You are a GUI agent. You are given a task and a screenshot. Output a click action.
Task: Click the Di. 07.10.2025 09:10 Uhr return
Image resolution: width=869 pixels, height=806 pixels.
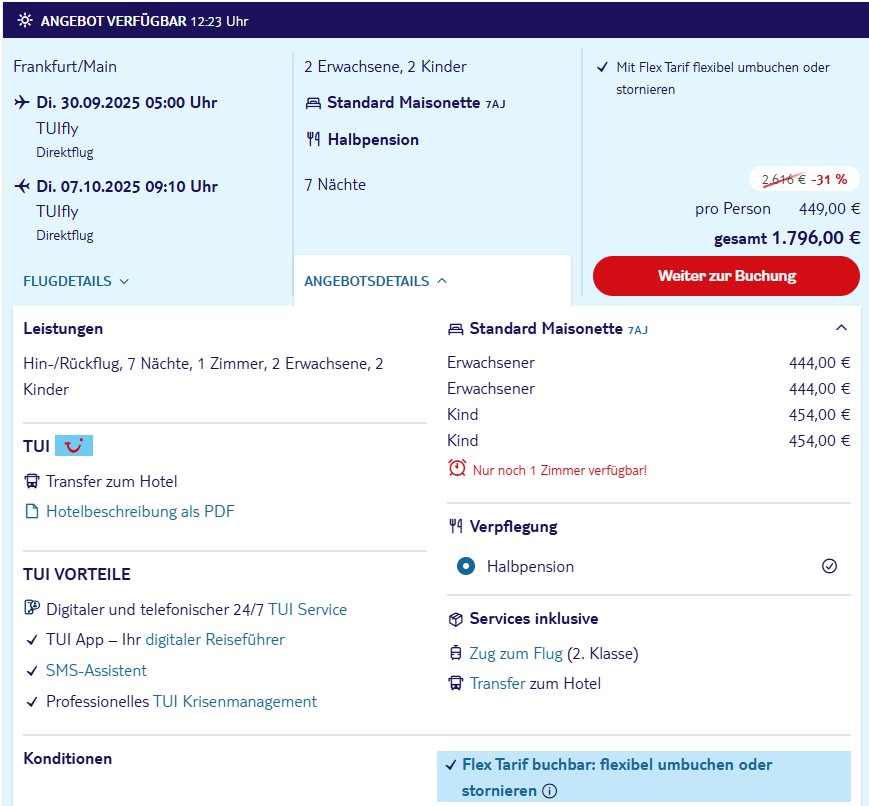127,186
